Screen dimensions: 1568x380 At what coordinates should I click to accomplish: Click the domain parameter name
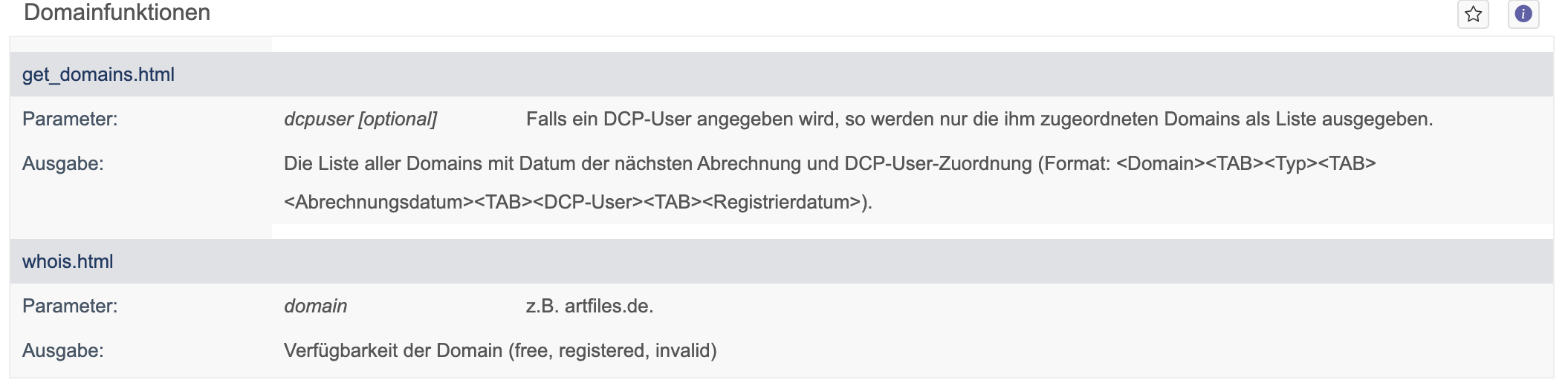315,306
